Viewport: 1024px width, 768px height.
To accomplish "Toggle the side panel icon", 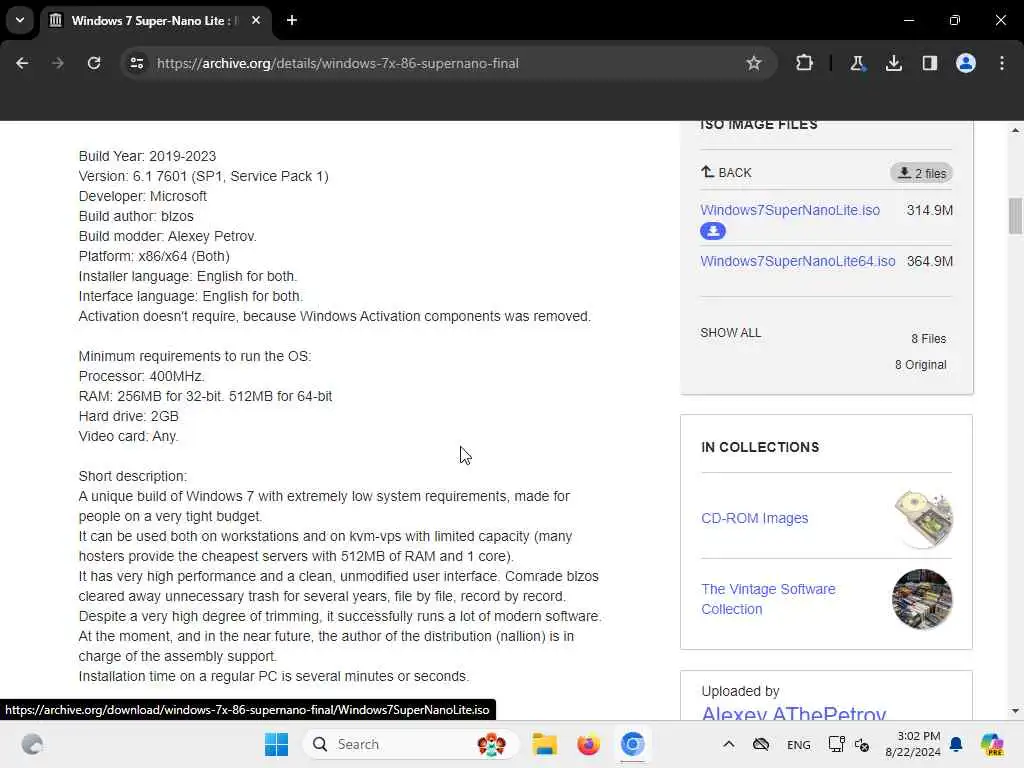I will 929,63.
